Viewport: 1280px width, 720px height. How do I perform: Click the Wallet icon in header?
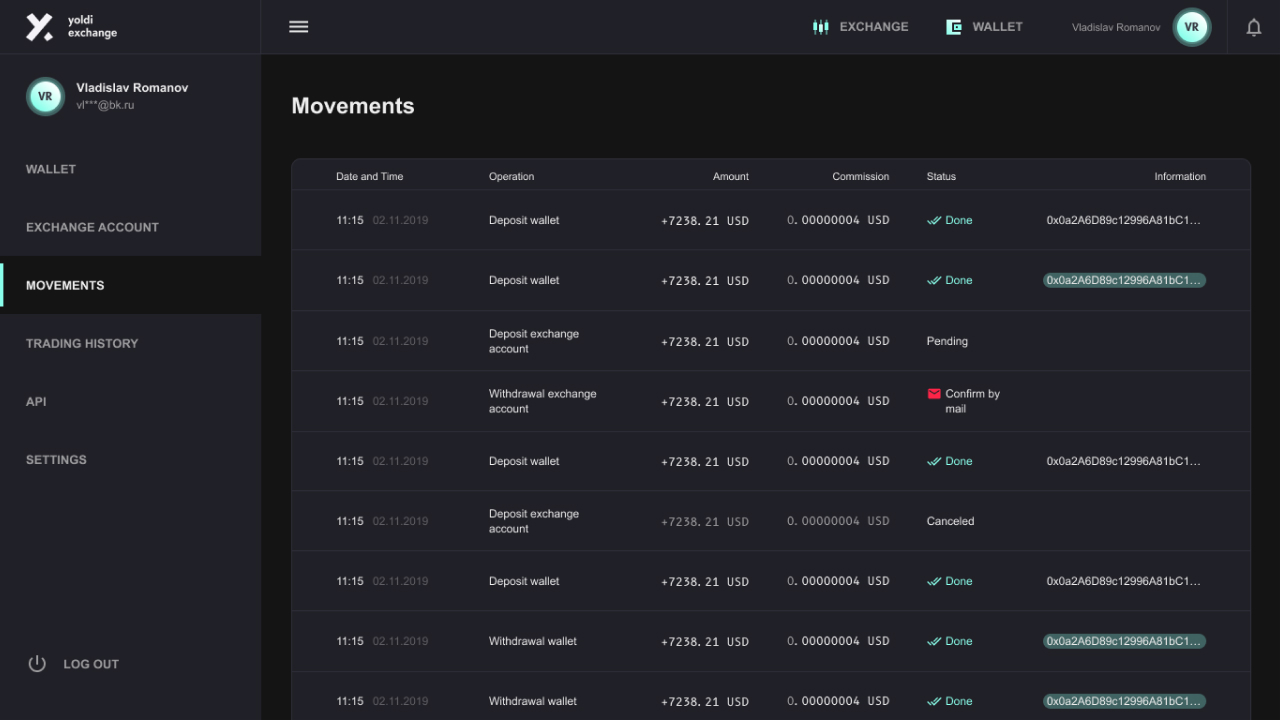point(954,27)
